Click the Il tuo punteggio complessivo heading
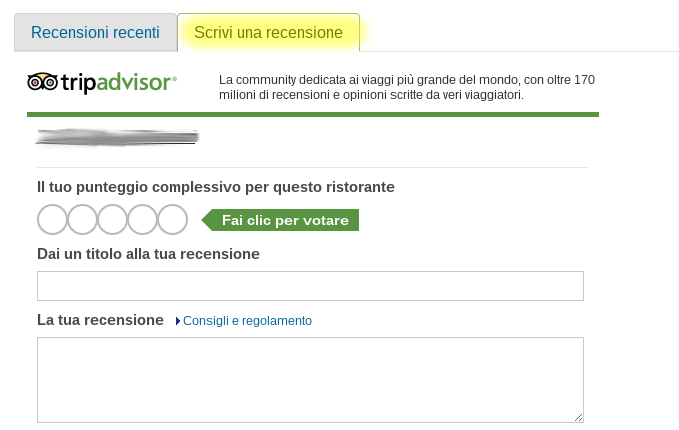Viewport: 679px width, 430px height. (215, 186)
